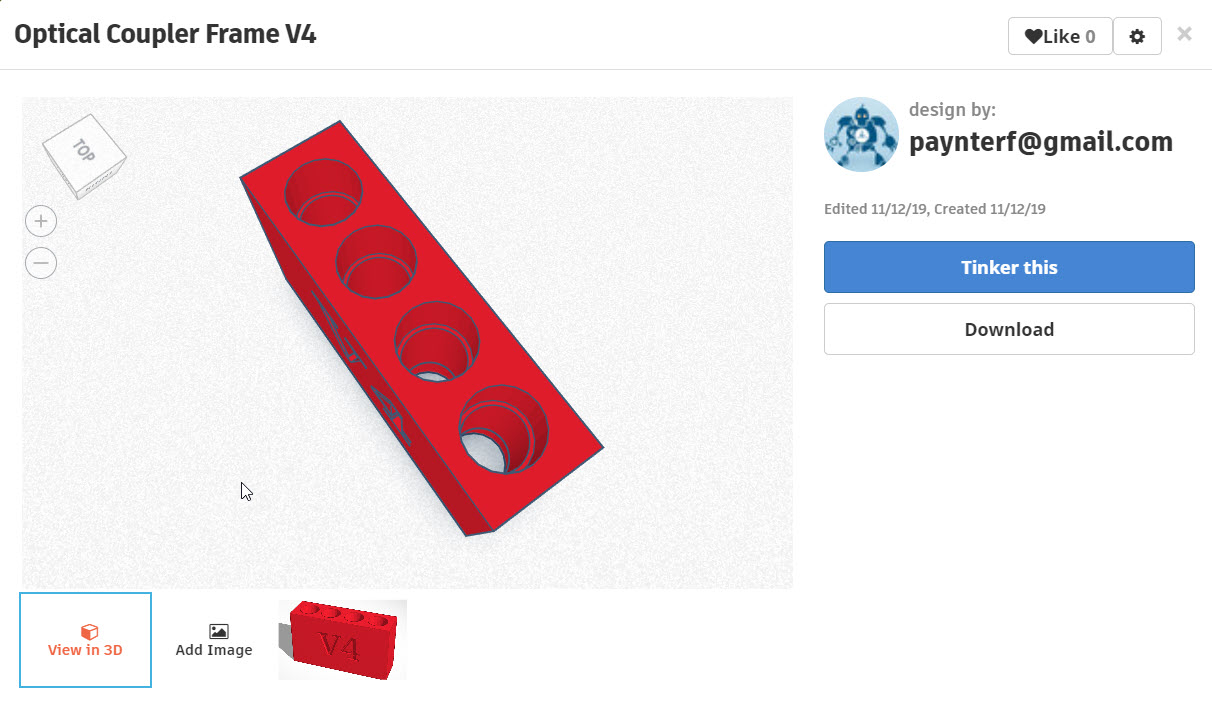Image resolution: width=1212 pixels, height=708 pixels.
Task: Click the orange cube 3D icon
Action: click(89, 632)
